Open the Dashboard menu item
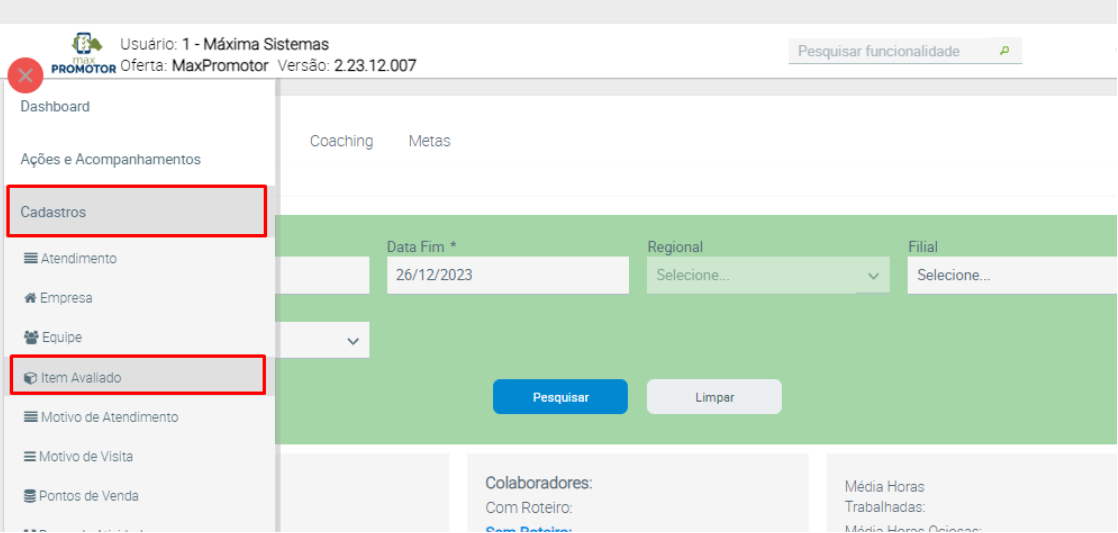 point(55,107)
